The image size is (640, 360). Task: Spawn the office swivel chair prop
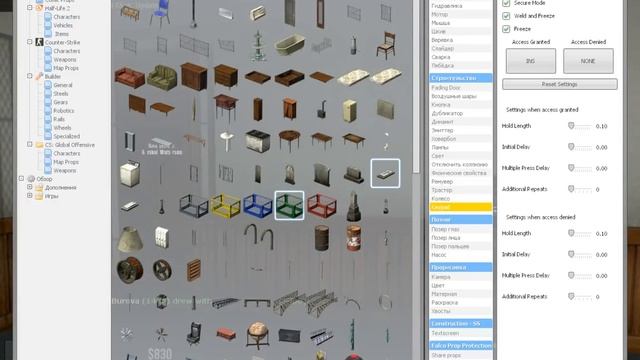193,334
